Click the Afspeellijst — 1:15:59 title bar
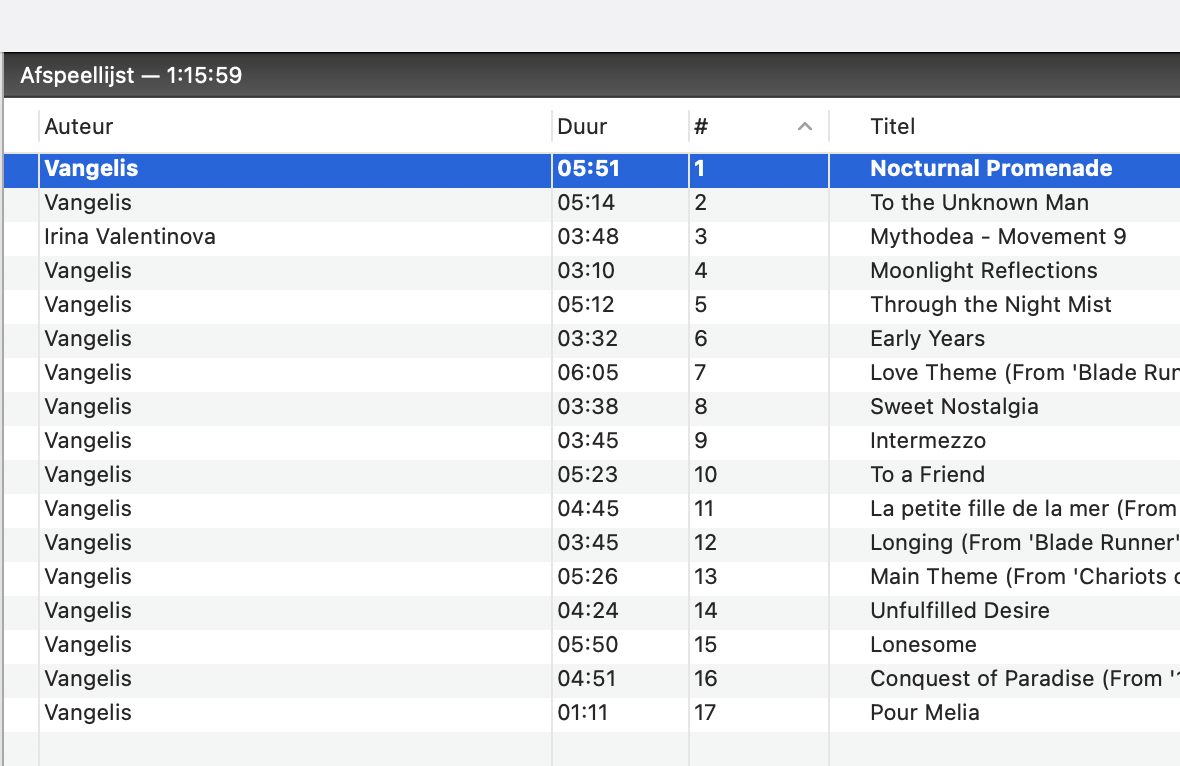The height and width of the screenshot is (766, 1180). (x=592, y=75)
